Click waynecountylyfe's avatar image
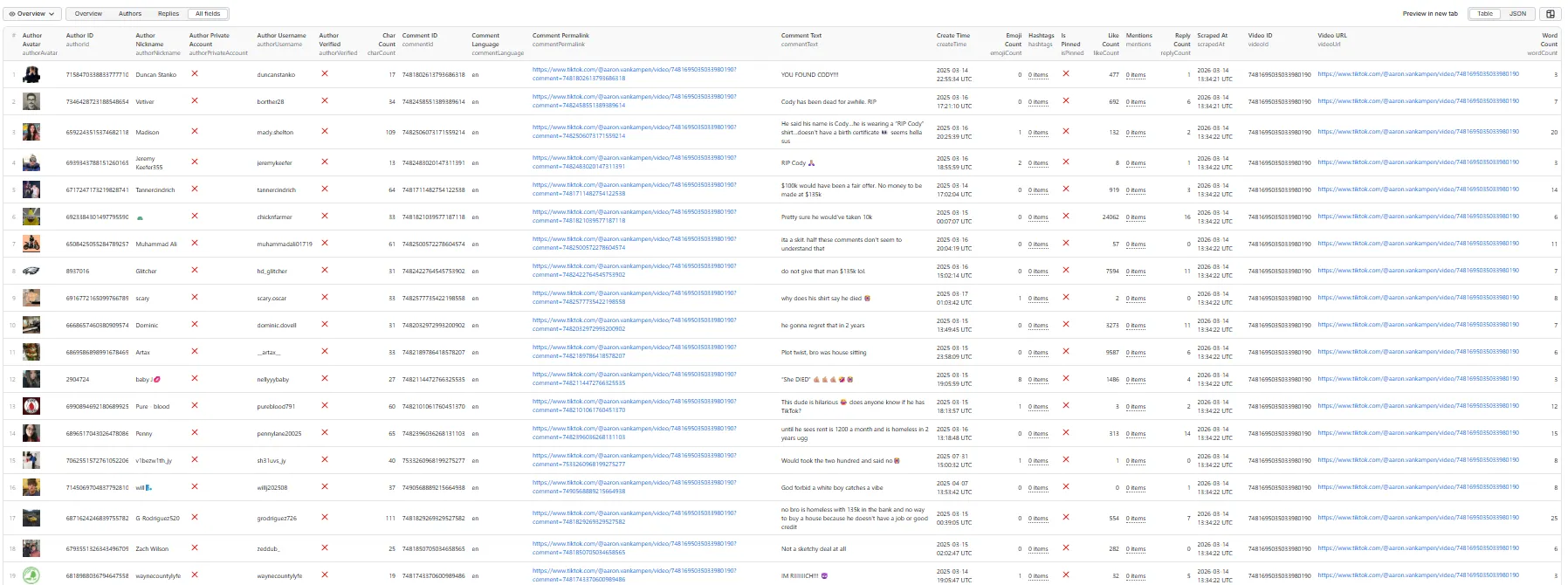This screenshot has height=585, width=1568. pyautogui.click(x=31, y=575)
